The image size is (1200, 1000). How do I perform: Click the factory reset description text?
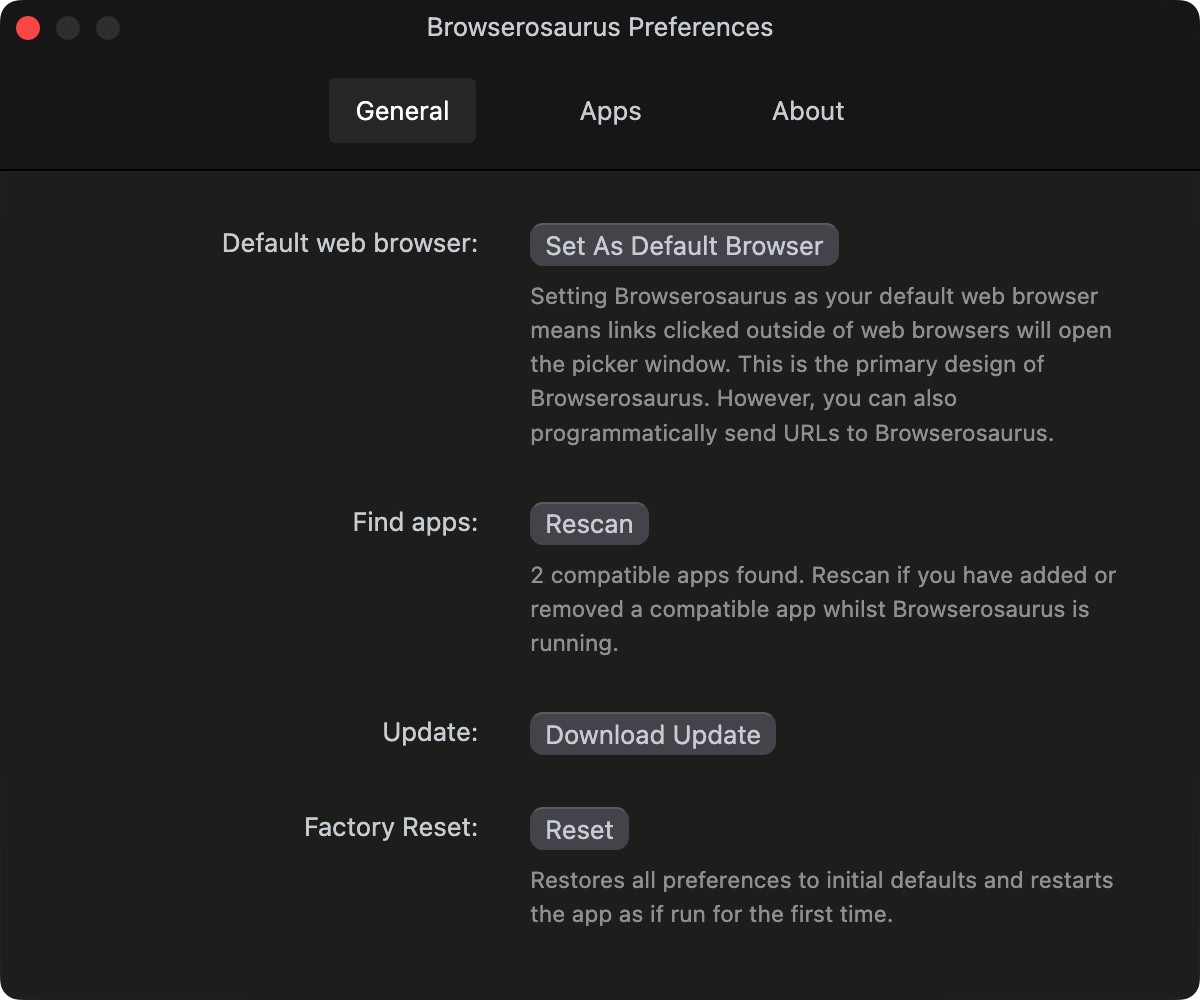[x=820, y=897]
